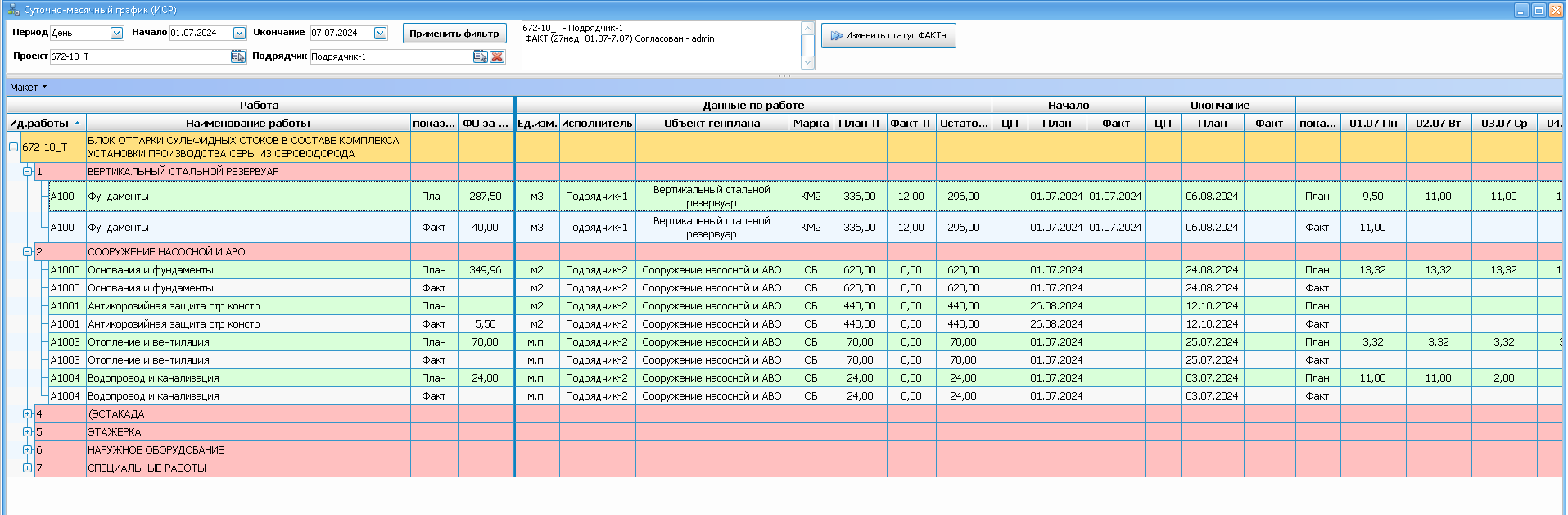Click the Наименование работы column header
The width and height of the screenshot is (1568, 515).
pos(247,124)
